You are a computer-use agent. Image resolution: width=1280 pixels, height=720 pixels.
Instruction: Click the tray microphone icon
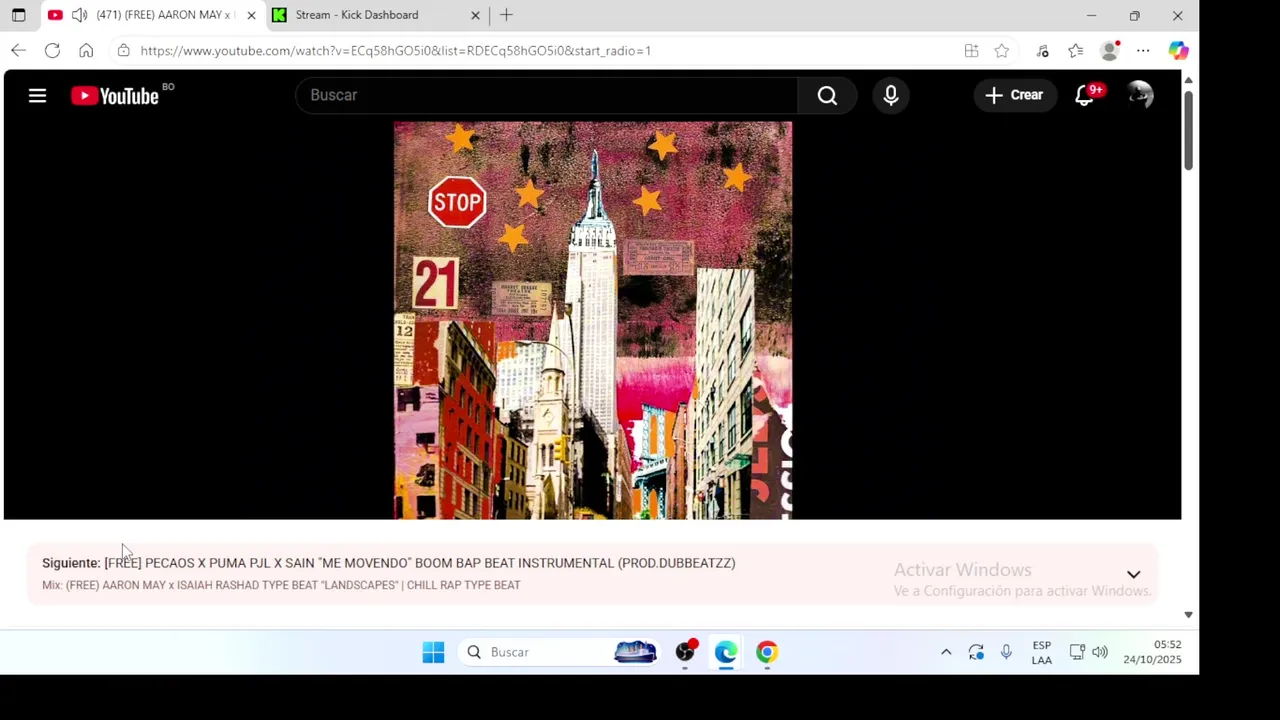click(1006, 652)
